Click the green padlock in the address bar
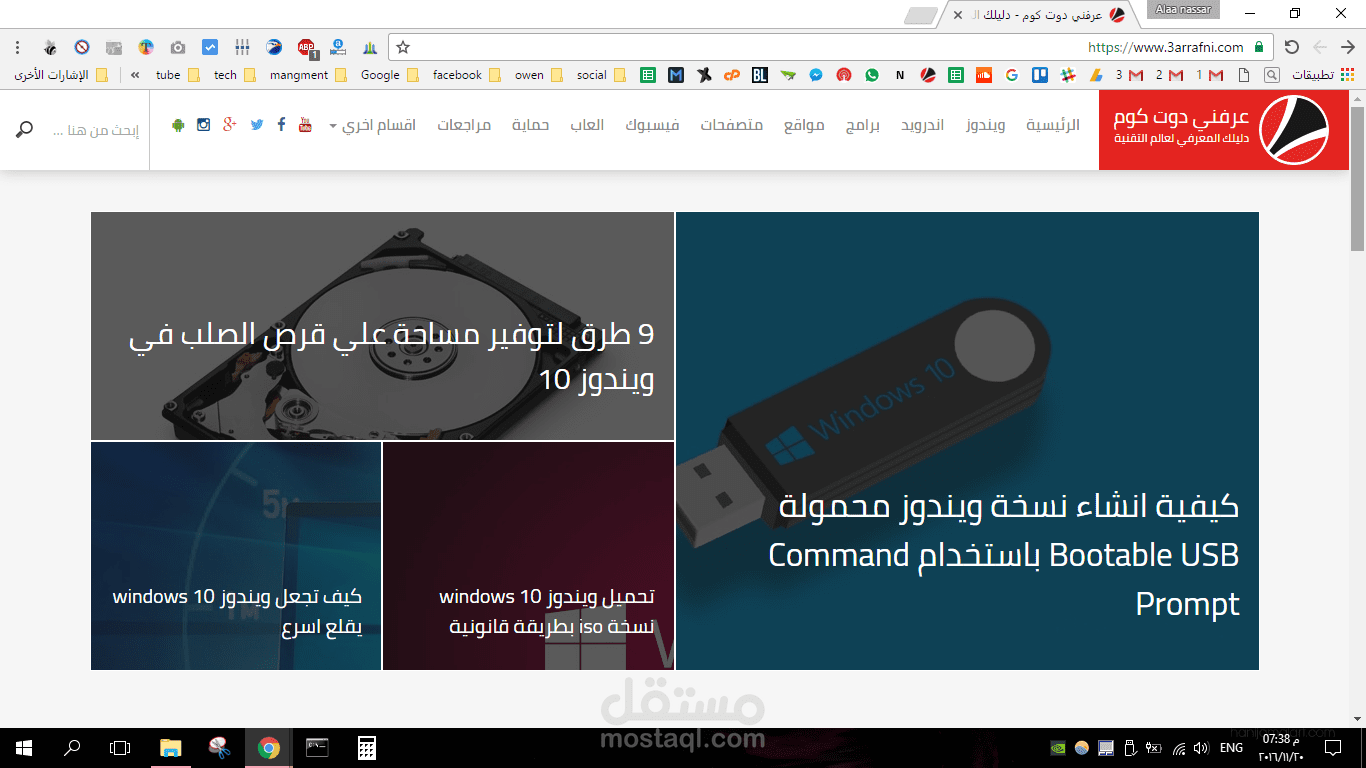The height and width of the screenshot is (768, 1366). [x=1258, y=47]
